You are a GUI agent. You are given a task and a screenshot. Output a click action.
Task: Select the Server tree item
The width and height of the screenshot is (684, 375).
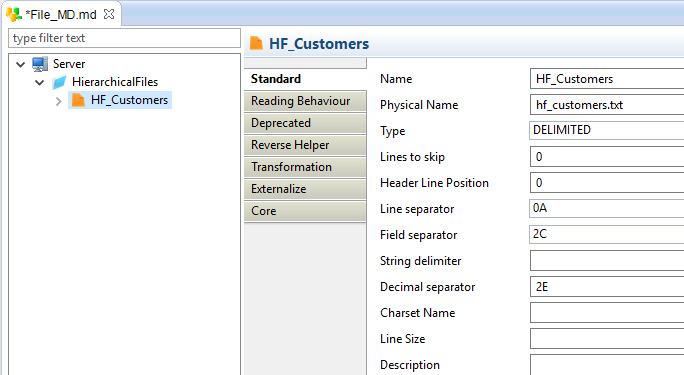pos(69,64)
